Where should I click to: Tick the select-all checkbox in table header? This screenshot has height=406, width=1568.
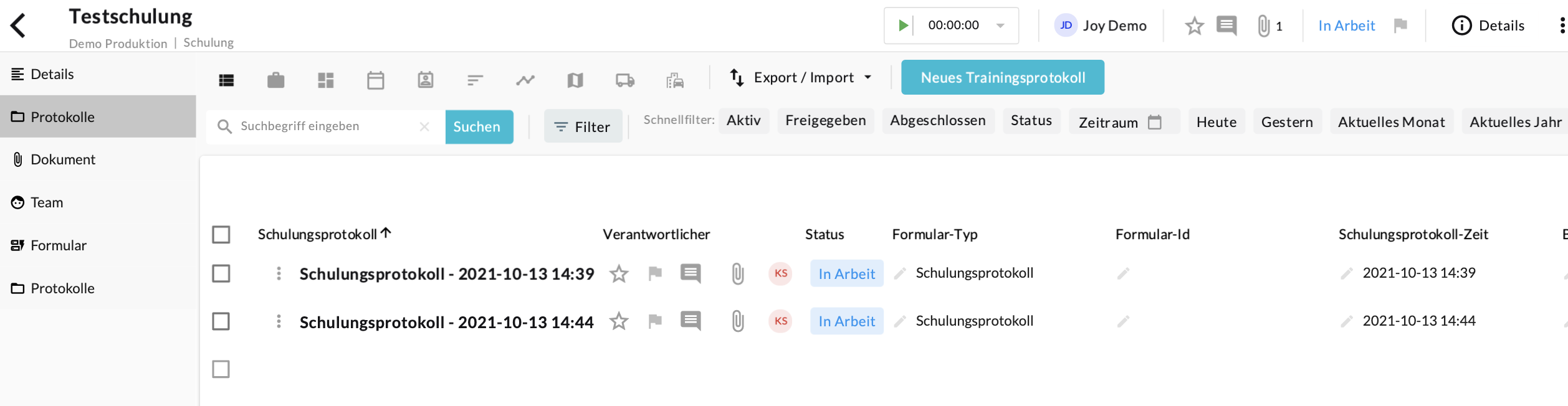point(221,235)
